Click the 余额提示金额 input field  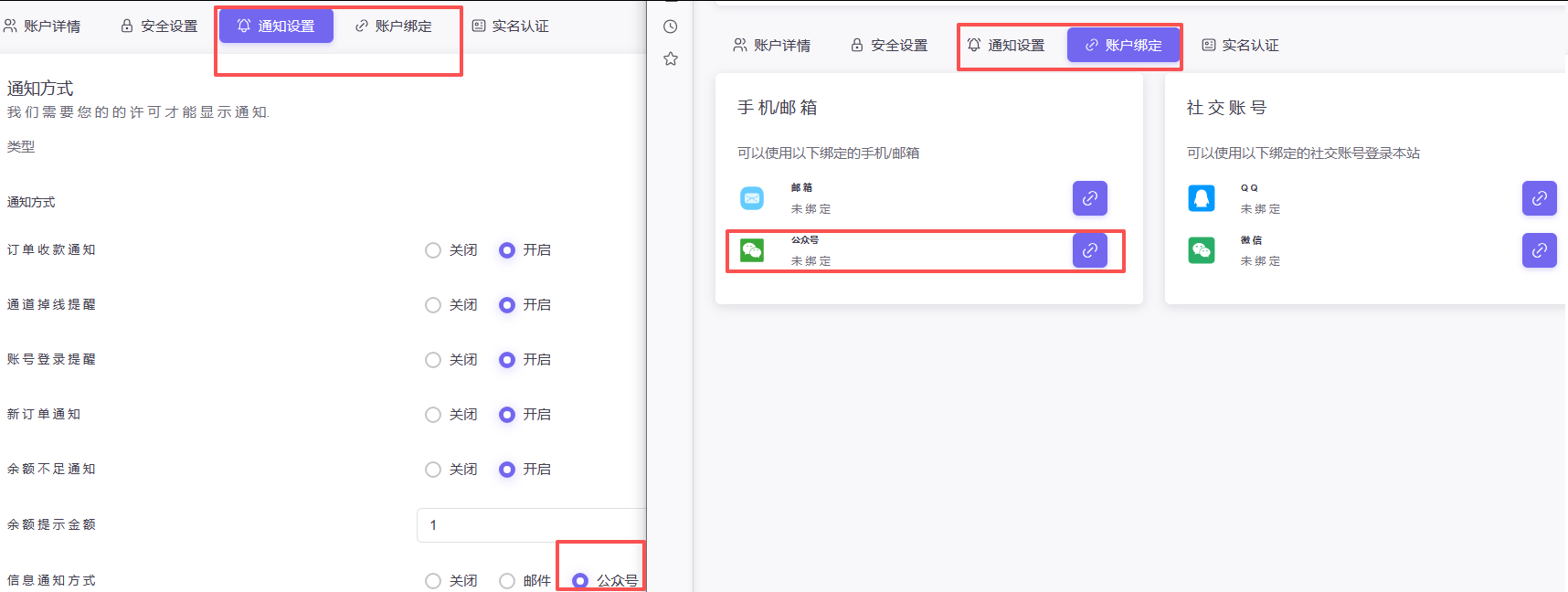tap(530, 525)
